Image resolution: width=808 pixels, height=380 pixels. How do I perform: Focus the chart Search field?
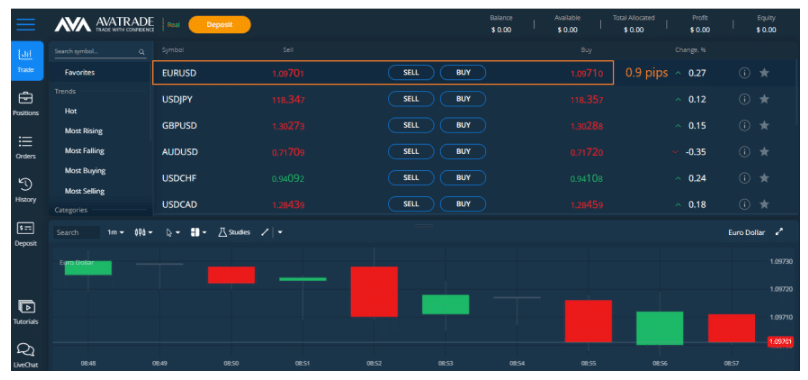pyautogui.click(x=77, y=233)
